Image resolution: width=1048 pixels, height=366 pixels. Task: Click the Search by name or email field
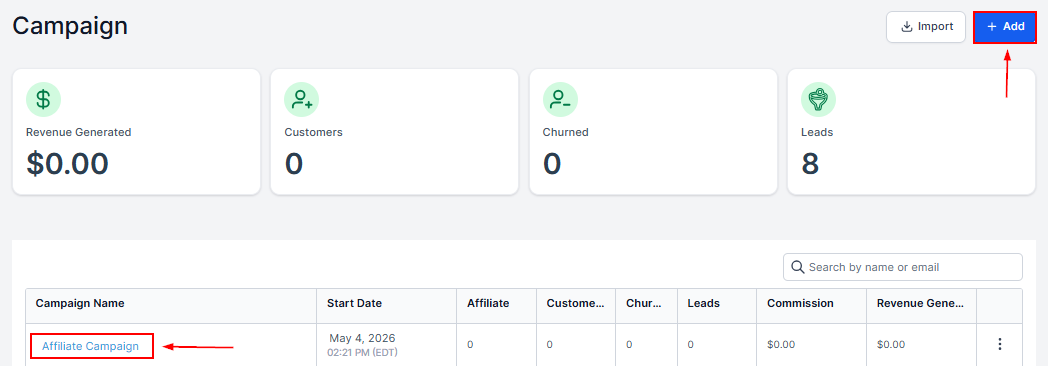click(x=902, y=267)
